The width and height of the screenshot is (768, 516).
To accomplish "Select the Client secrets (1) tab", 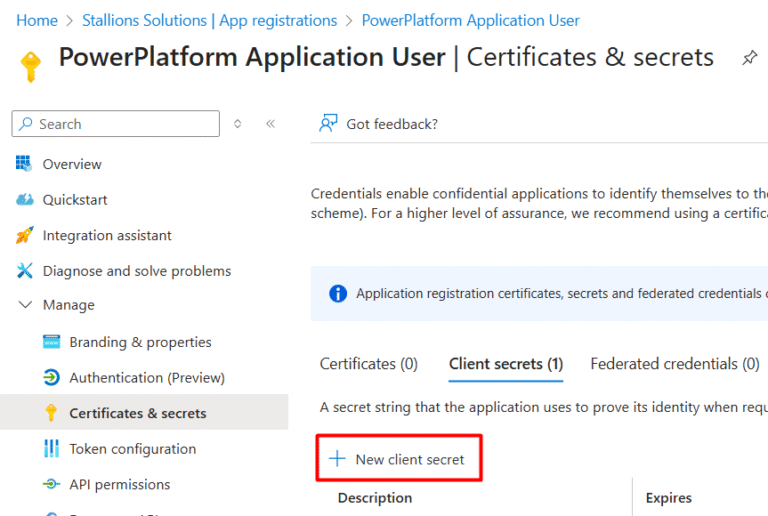I will click(x=505, y=364).
